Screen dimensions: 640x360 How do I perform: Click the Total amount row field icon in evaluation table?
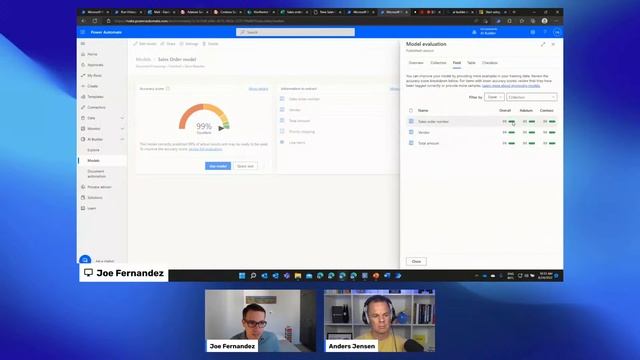pos(411,143)
